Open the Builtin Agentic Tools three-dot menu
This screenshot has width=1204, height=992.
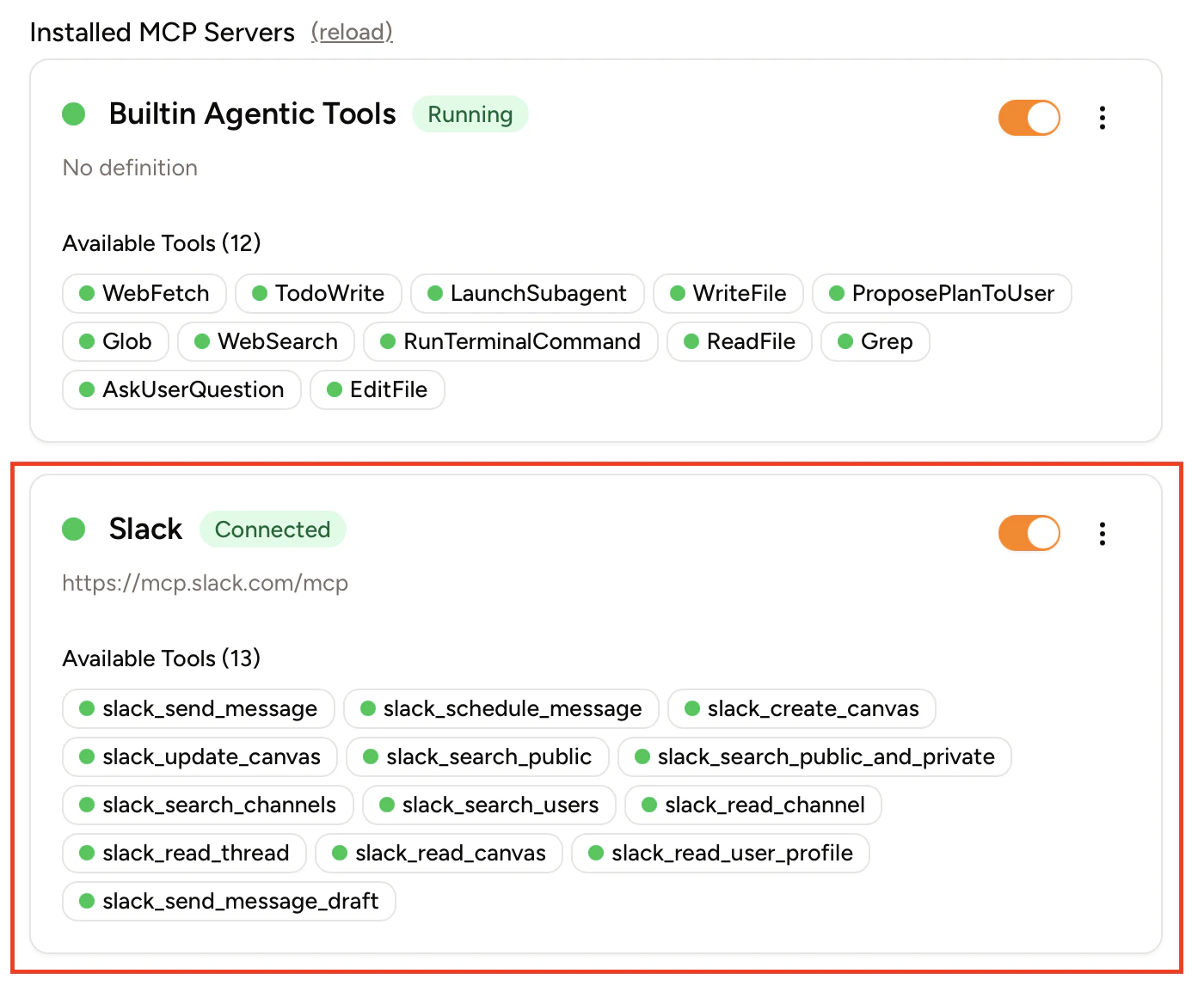click(1103, 118)
